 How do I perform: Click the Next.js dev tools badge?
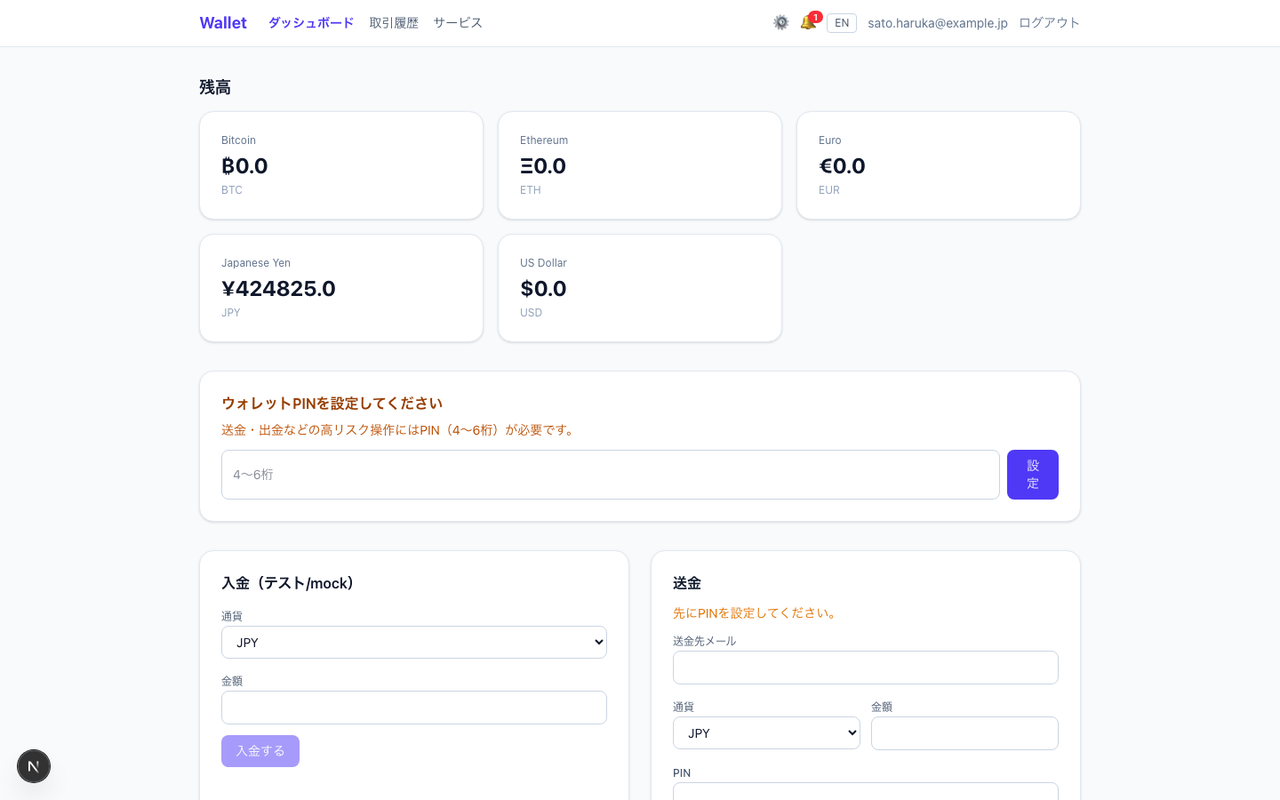[x=34, y=766]
